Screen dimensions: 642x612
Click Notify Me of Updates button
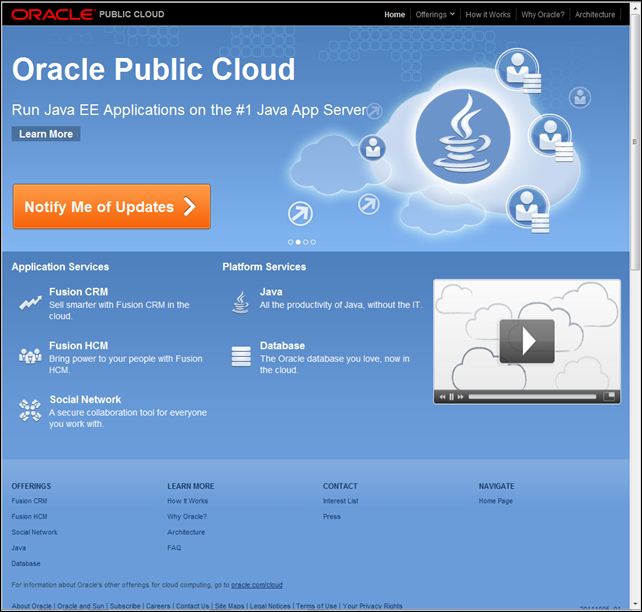112,206
